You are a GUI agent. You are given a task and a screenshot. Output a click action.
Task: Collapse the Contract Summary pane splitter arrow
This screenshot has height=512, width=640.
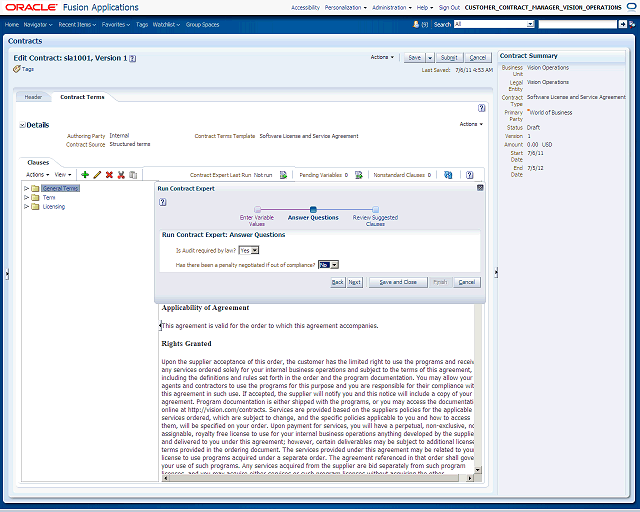(x=496, y=273)
